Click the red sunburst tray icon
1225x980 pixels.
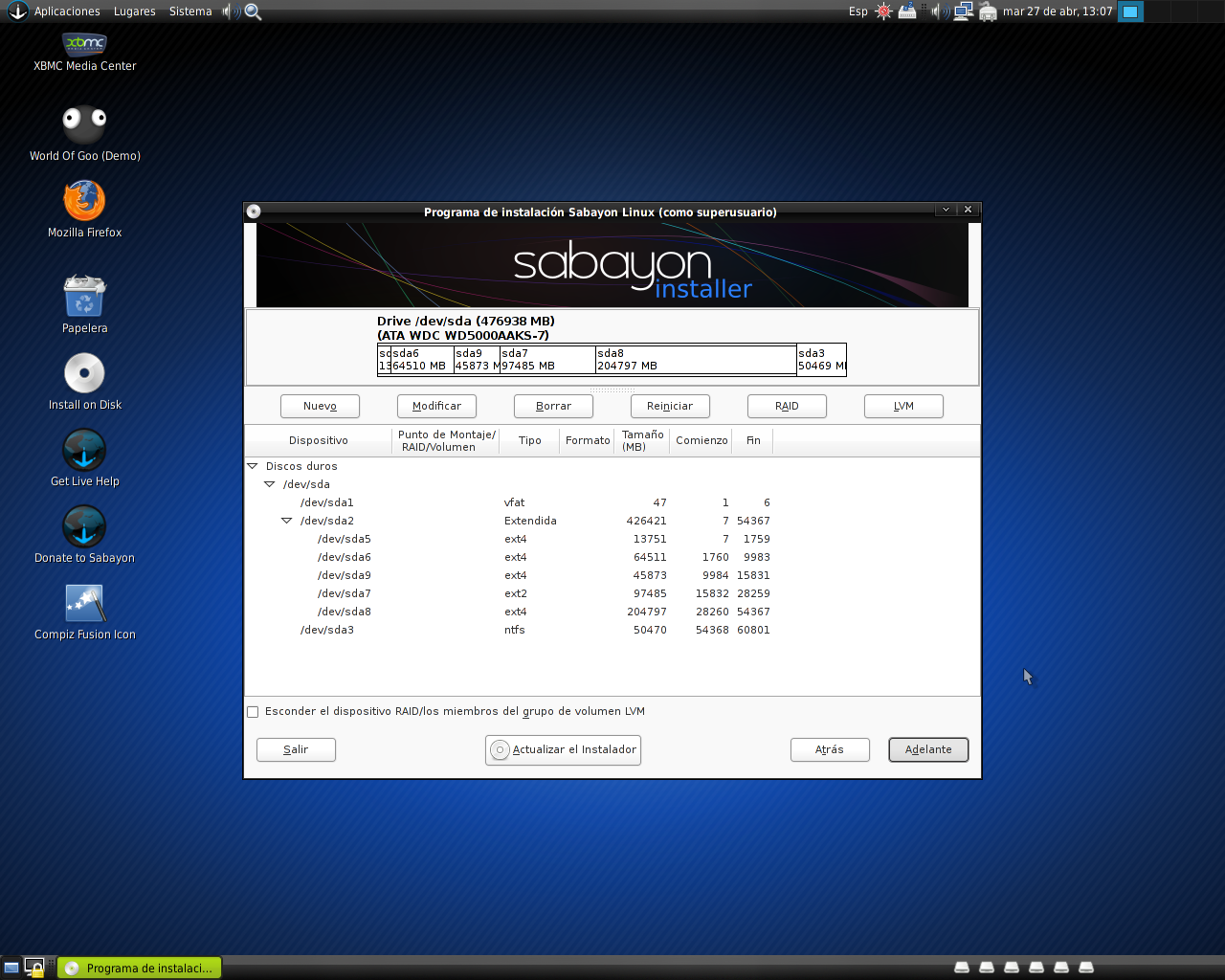pyautogui.click(x=883, y=11)
